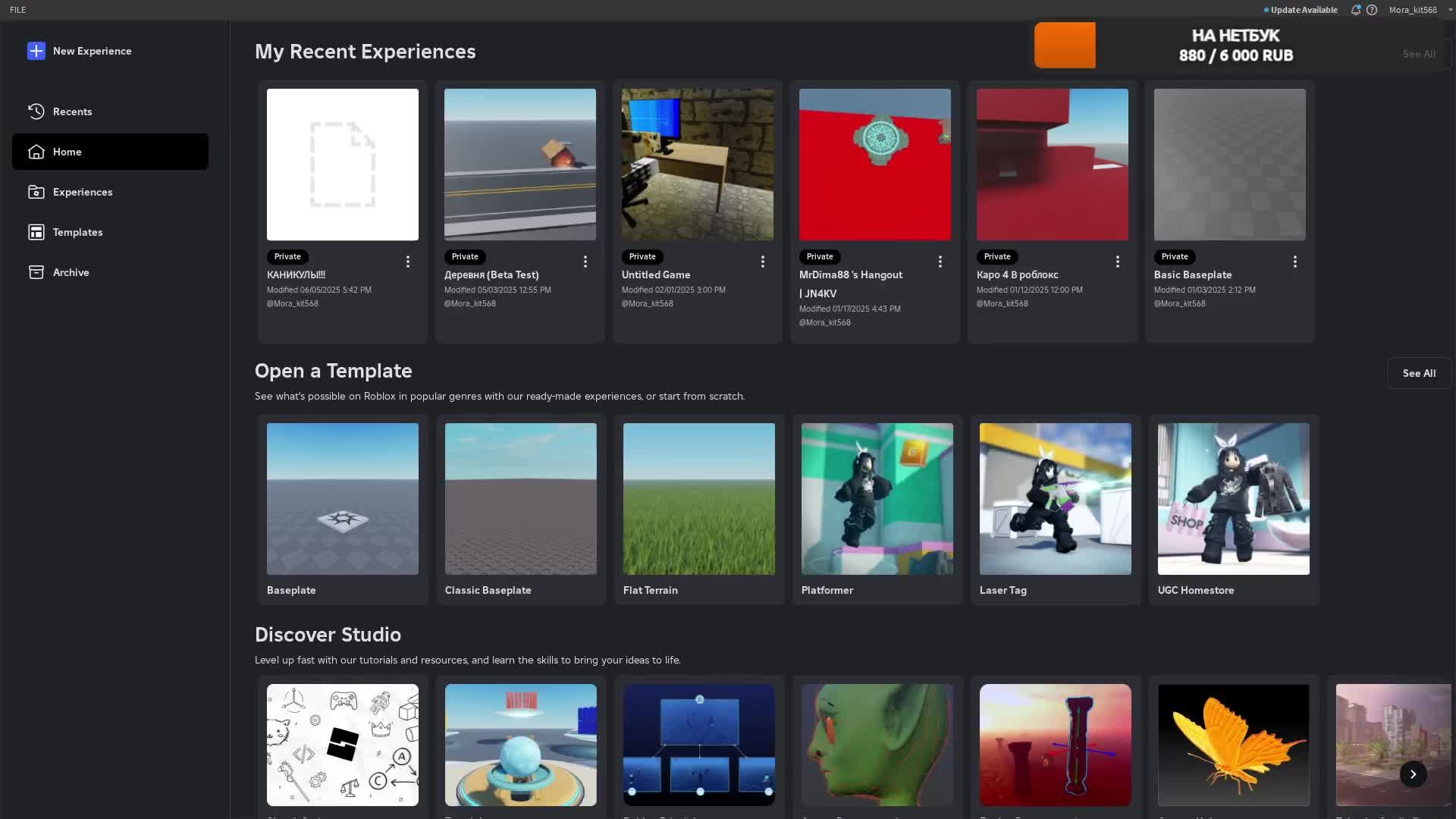Click See All for My Recent Experiences
The width and height of the screenshot is (1456, 819).
coord(1419,54)
